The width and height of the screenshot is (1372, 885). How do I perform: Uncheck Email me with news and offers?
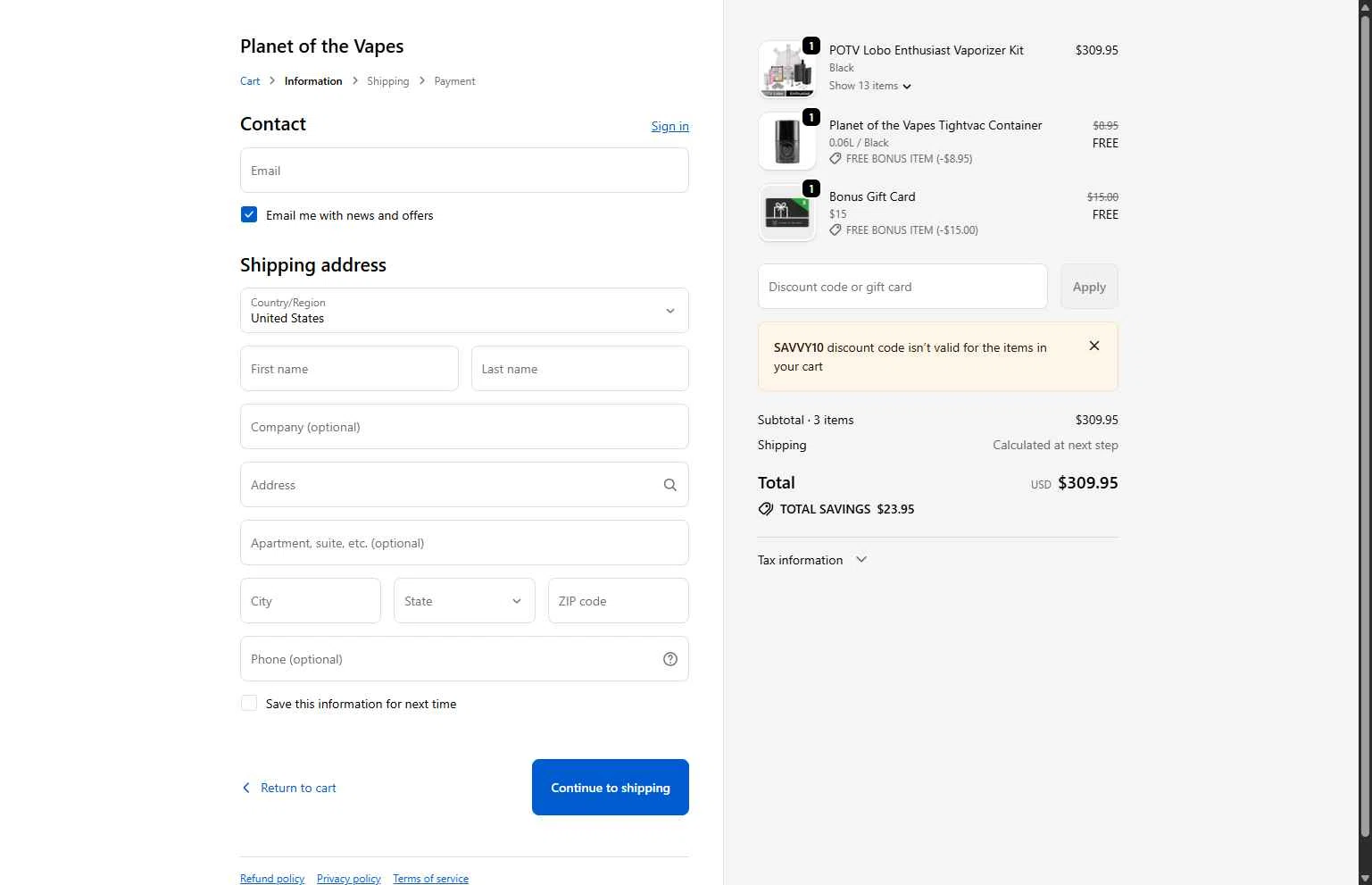(x=249, y=215)
